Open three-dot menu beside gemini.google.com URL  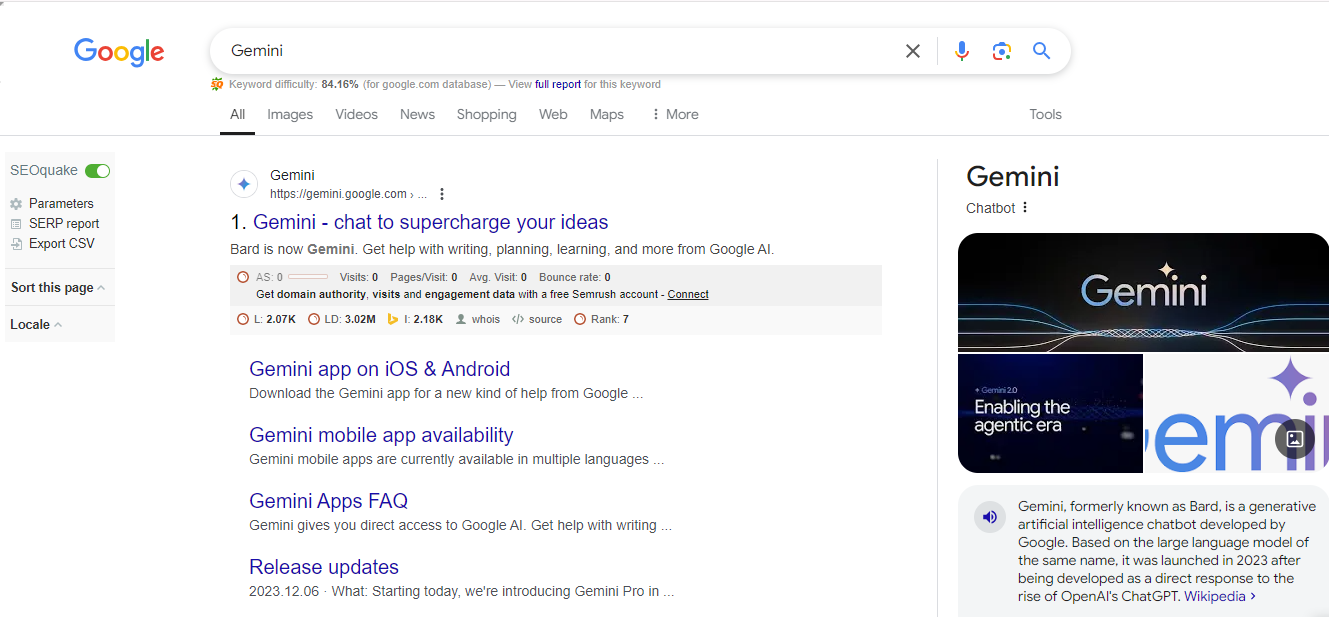pyautogui.click(x=442, y=194)
